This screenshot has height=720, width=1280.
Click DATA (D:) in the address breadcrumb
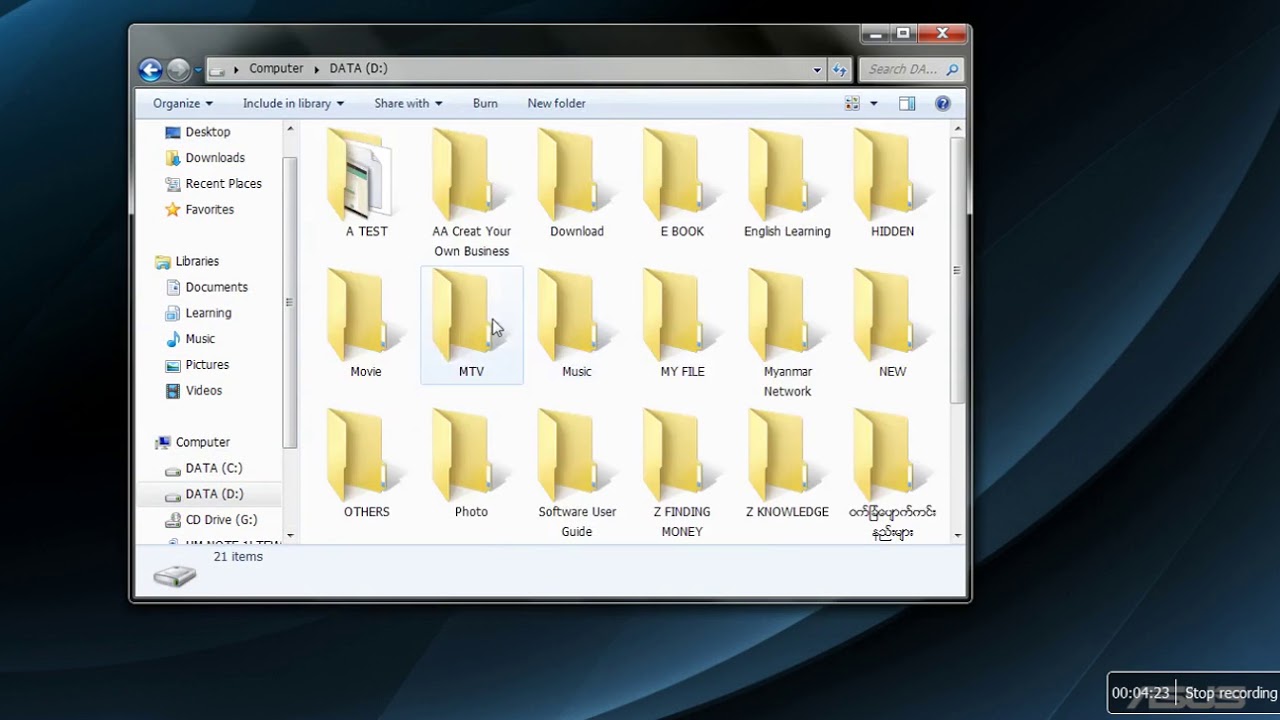358,69
